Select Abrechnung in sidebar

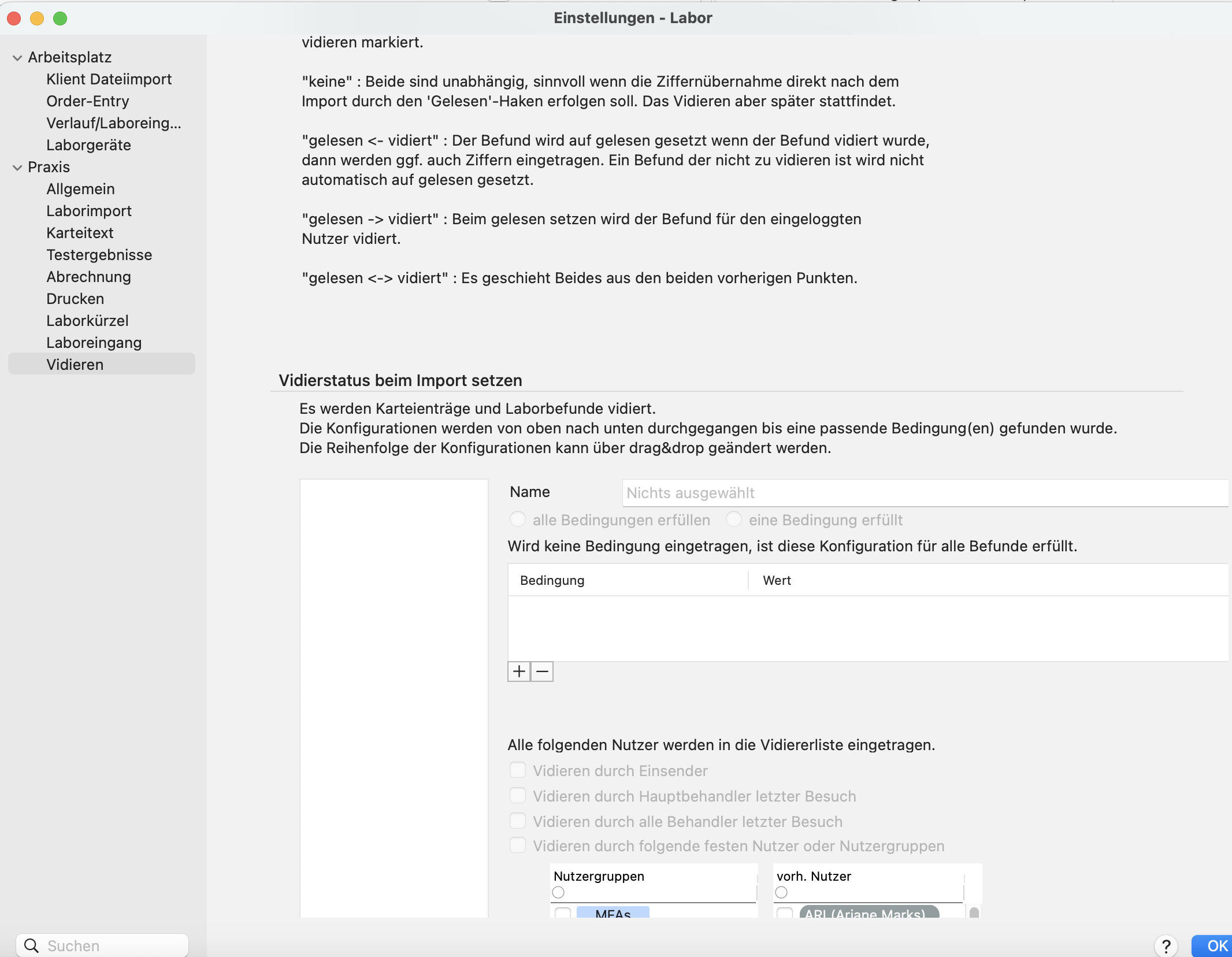pyautogui.click(x=88, y=277)
